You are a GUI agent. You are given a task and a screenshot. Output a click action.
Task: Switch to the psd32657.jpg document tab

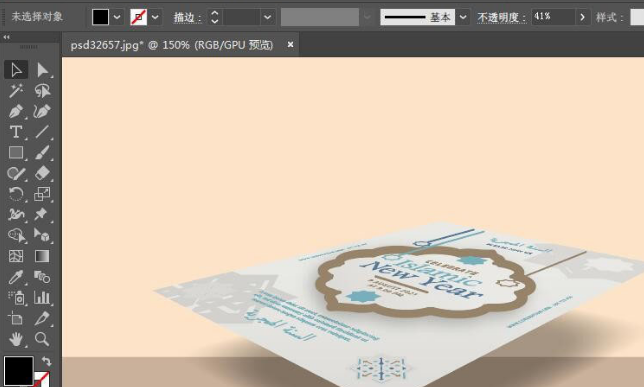click(x=172, y=45)
